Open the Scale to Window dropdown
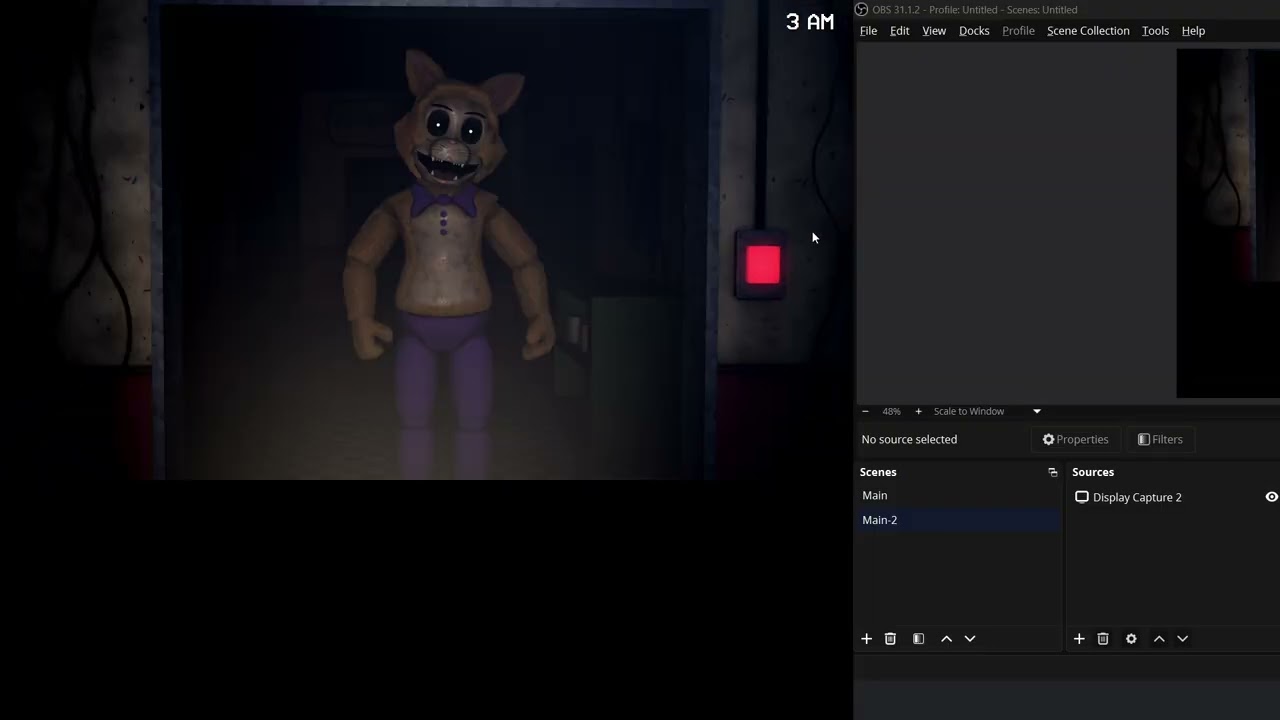The width and height of the screenshot is (1280, 720). (987, 411)
